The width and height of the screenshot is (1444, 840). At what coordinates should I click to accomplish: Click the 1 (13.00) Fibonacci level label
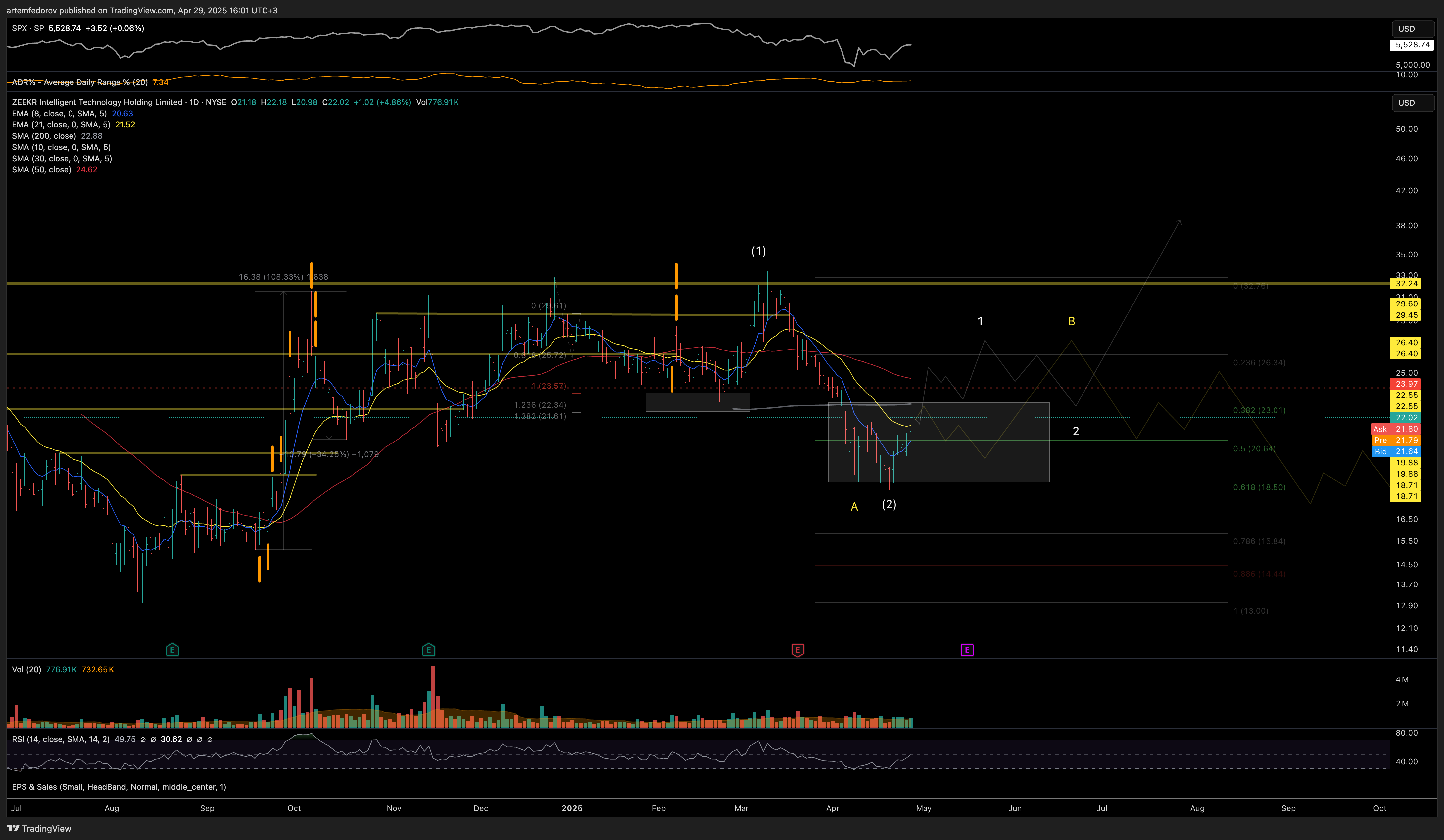click(x=1250, y=611)
